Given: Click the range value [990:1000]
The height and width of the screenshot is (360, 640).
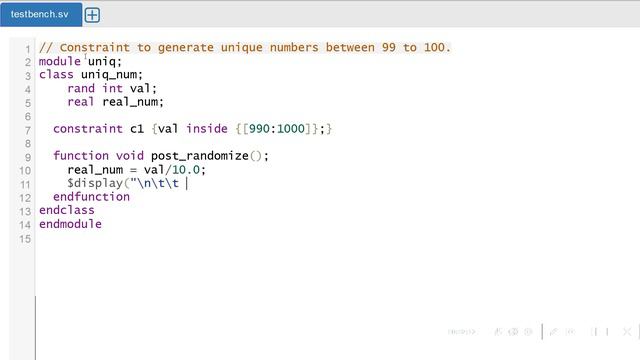Looking at the screenshot, I should (277, 129).
